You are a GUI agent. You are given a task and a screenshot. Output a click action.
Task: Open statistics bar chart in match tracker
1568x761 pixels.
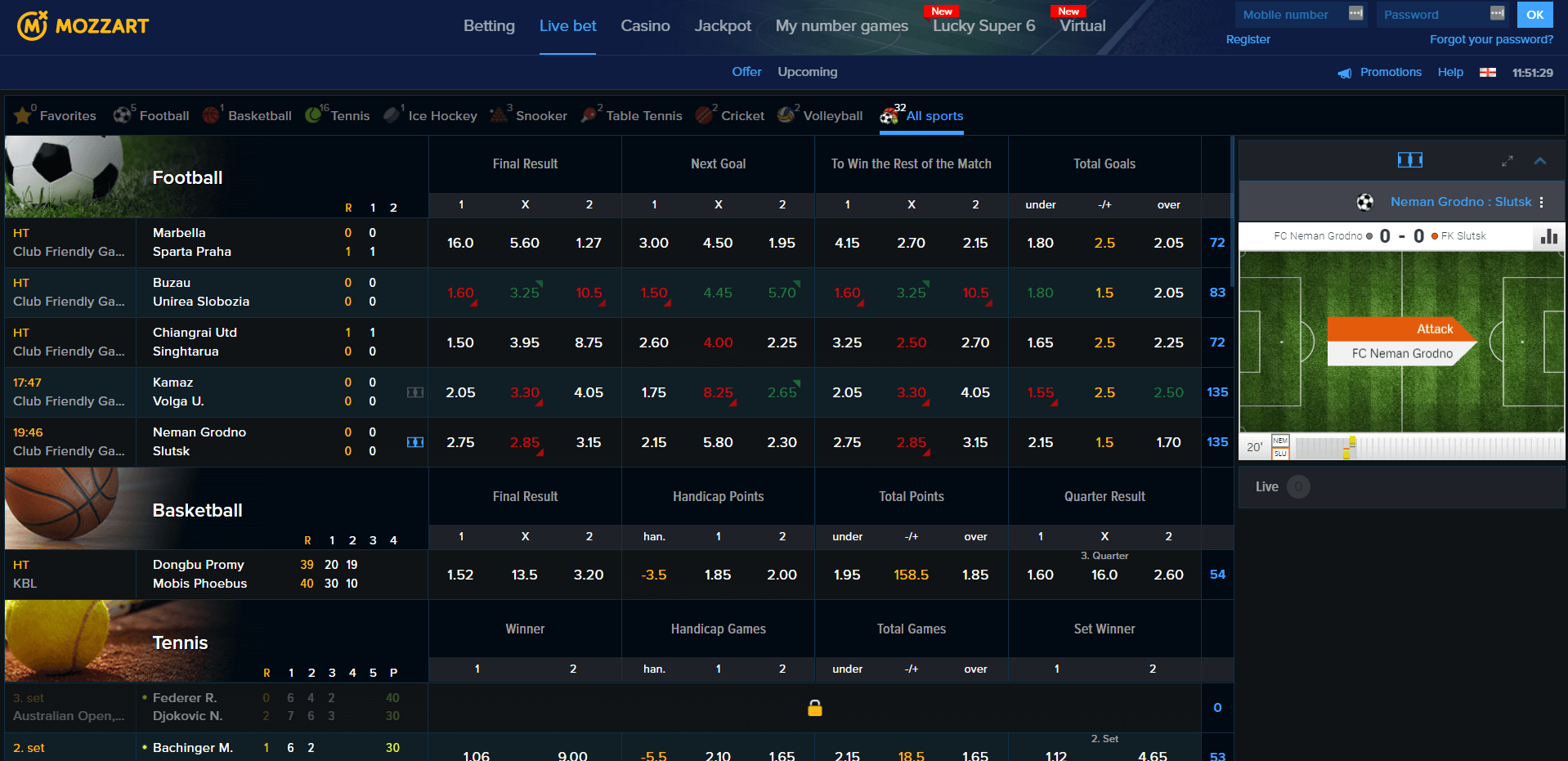click(1548, 236)
